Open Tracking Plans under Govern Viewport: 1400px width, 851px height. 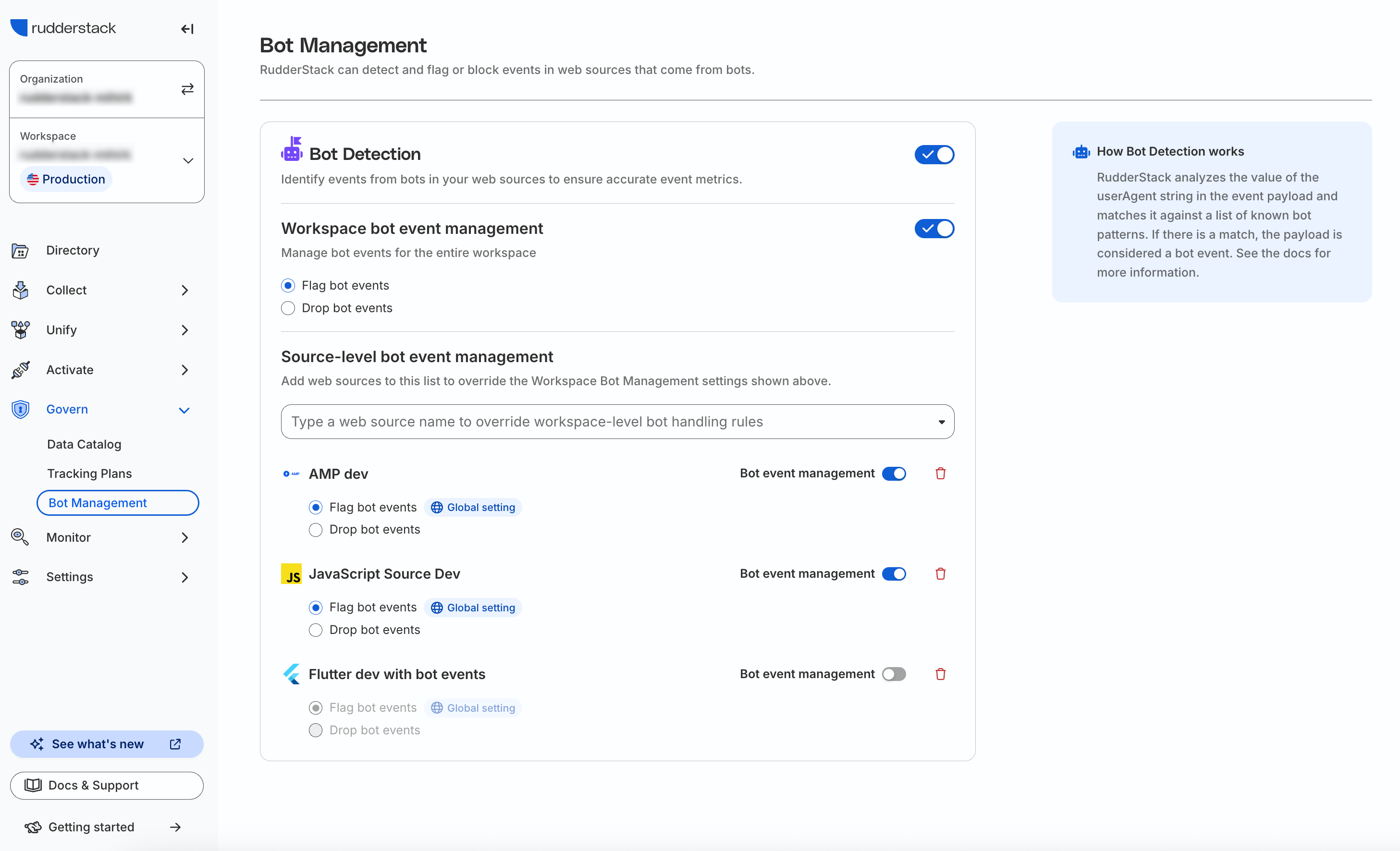coord(89,474)
